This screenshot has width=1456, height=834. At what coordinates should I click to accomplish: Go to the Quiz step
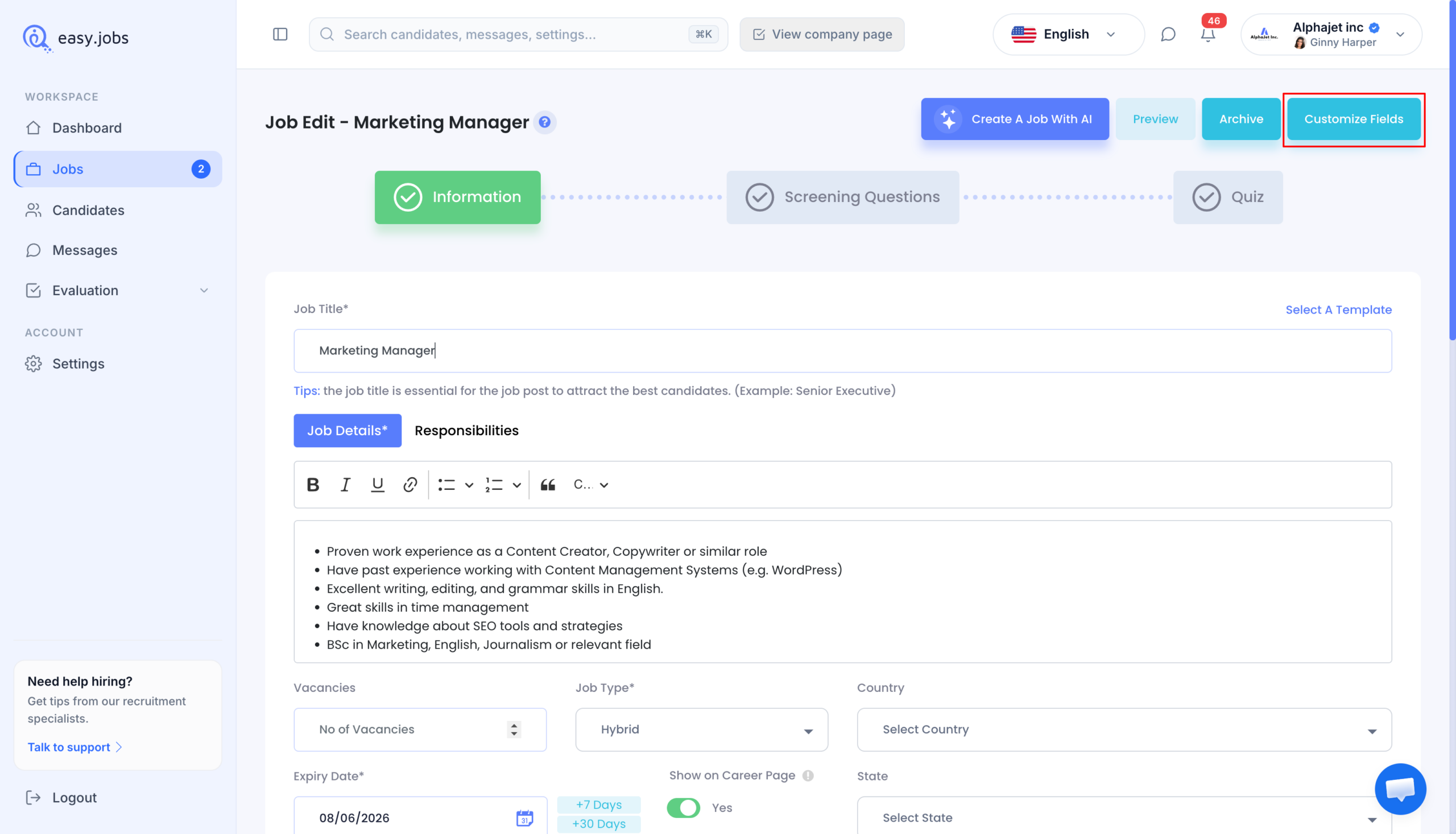point(1227,197)
